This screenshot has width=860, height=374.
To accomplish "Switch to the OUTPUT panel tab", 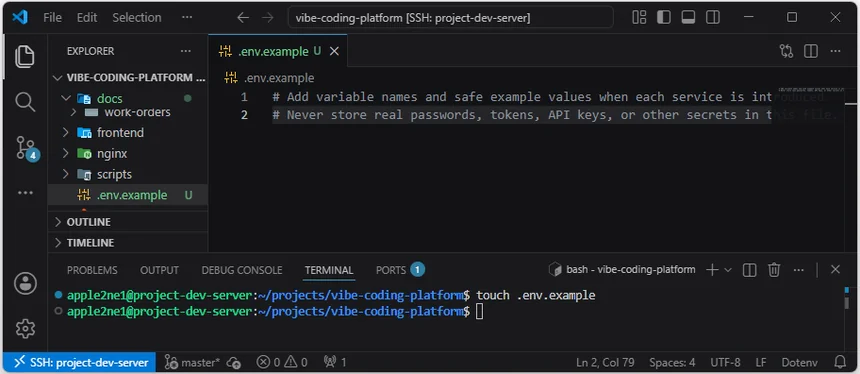I will pos(160,270).
